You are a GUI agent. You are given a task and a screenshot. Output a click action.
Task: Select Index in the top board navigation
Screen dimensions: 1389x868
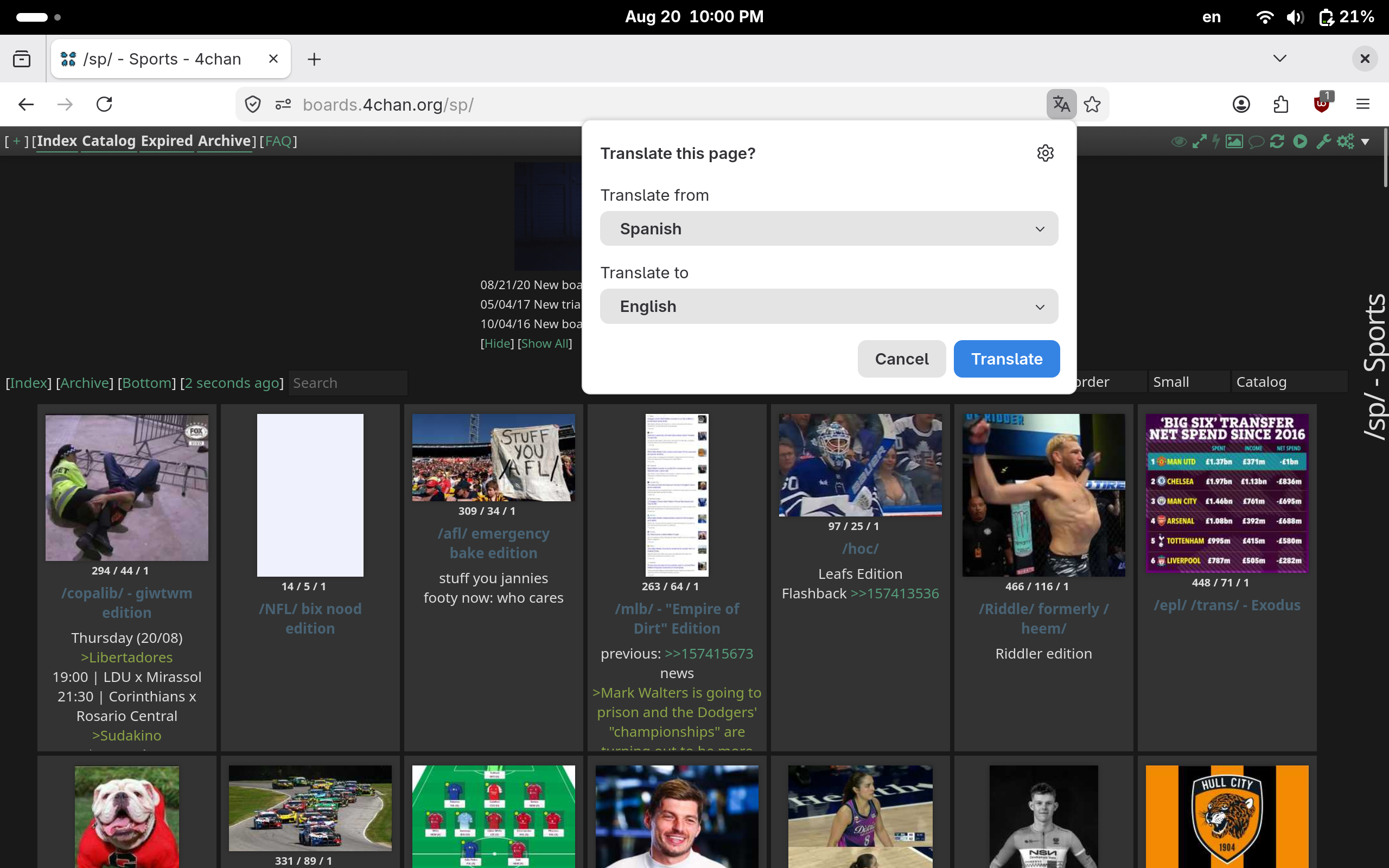point(57,141)
